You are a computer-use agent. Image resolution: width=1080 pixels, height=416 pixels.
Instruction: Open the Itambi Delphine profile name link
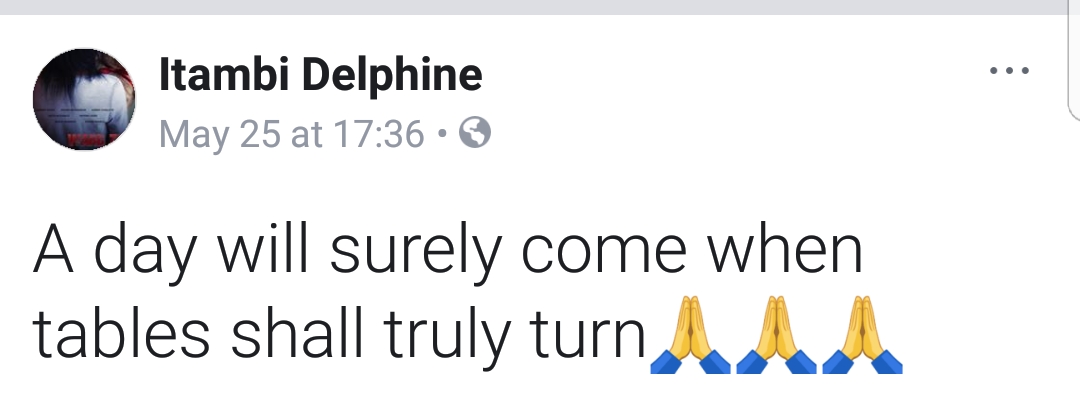pyautogui.click(x=320, y=74)
